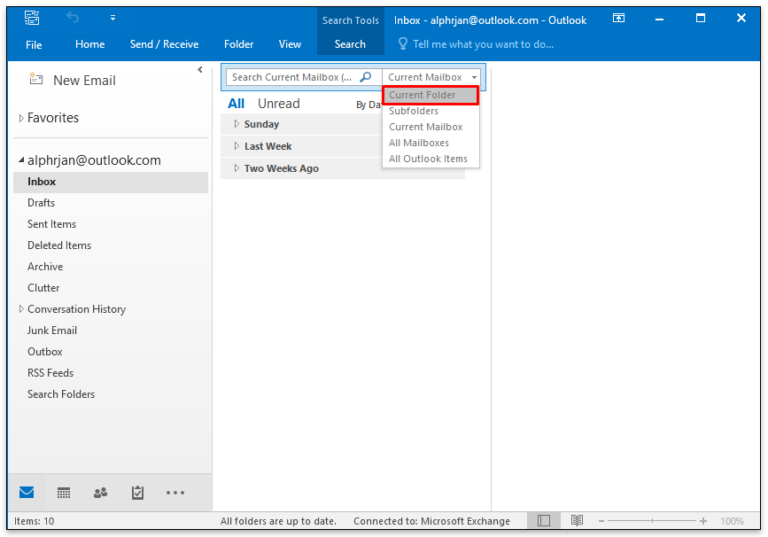Switch to the Mail view icon
Image resolution: width=768 pixels, height=537 pixels.
coord(26,492)
